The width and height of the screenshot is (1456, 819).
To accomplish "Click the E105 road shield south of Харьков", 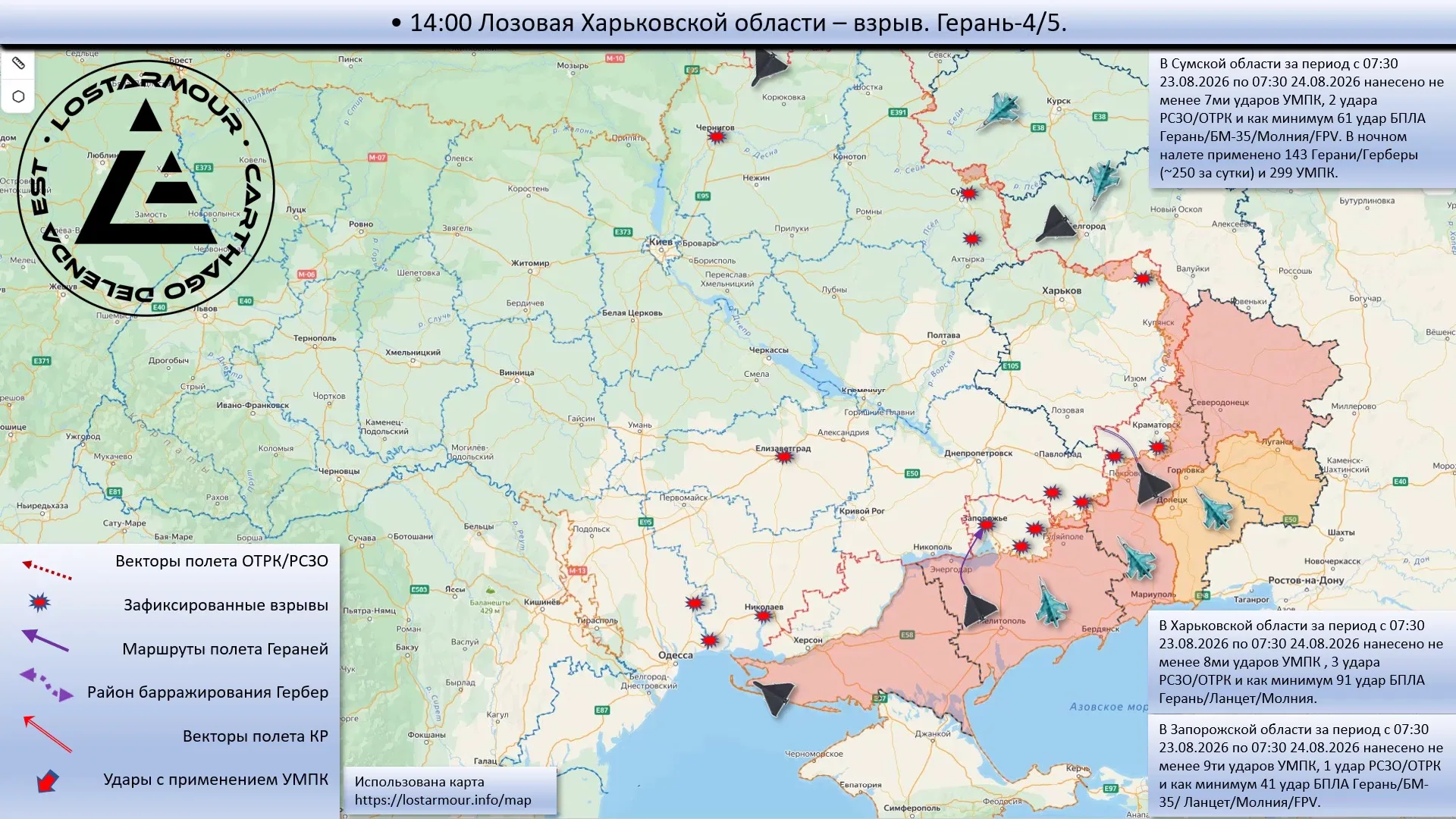I will pyautogui.click(x=1011, y=366).
